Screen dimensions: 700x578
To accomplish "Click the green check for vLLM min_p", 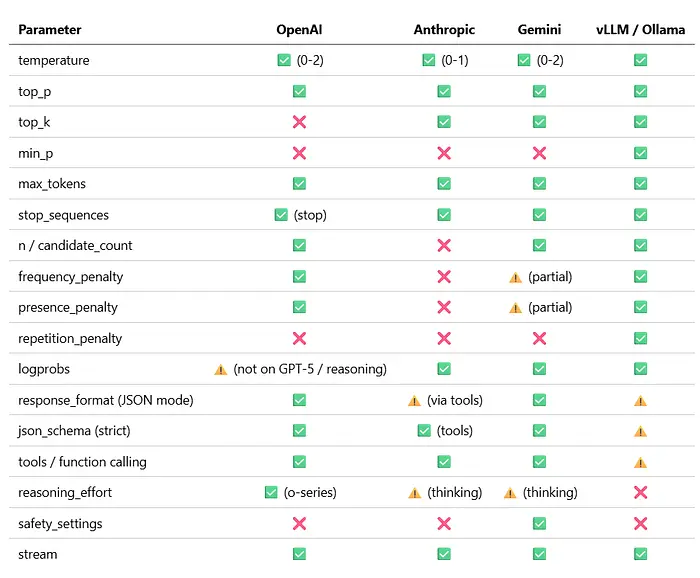I will point(641,153).
